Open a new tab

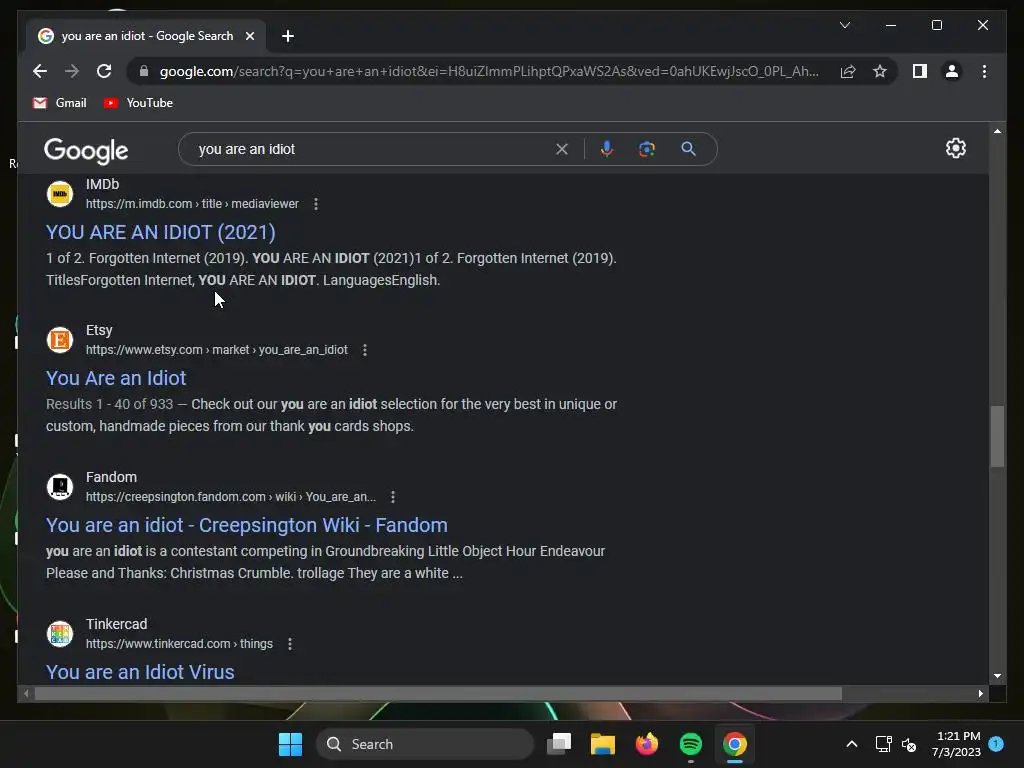tap(288, 36)
